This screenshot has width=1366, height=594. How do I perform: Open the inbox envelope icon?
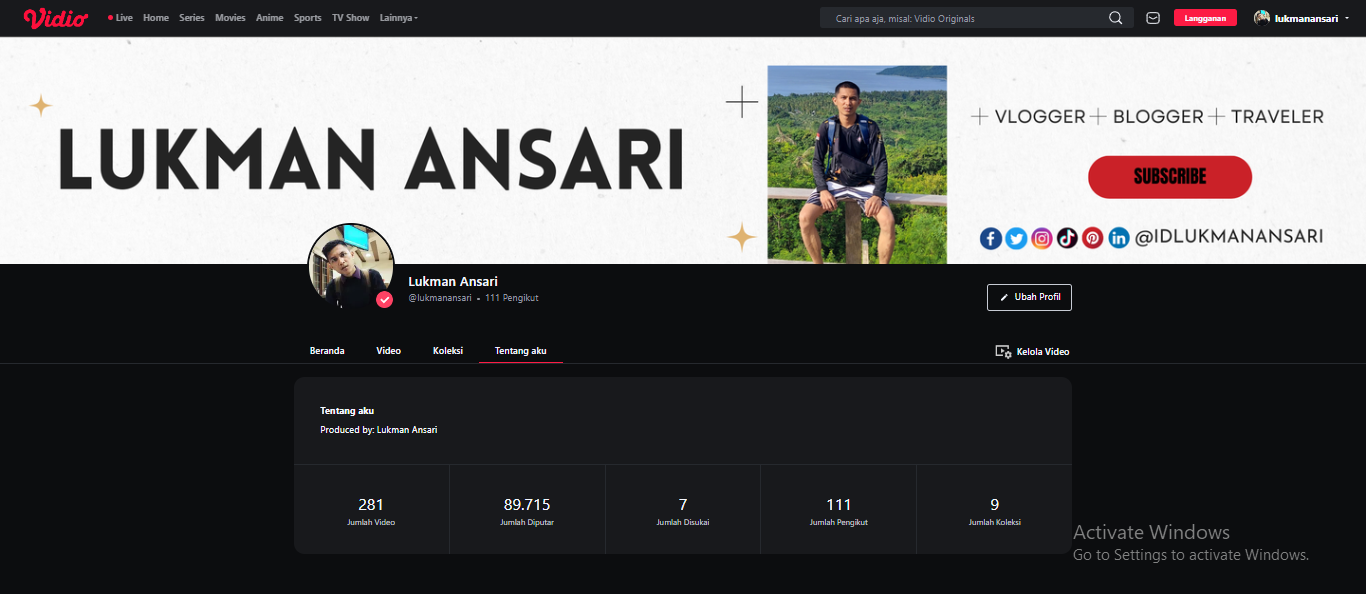tap(1153, 18)
